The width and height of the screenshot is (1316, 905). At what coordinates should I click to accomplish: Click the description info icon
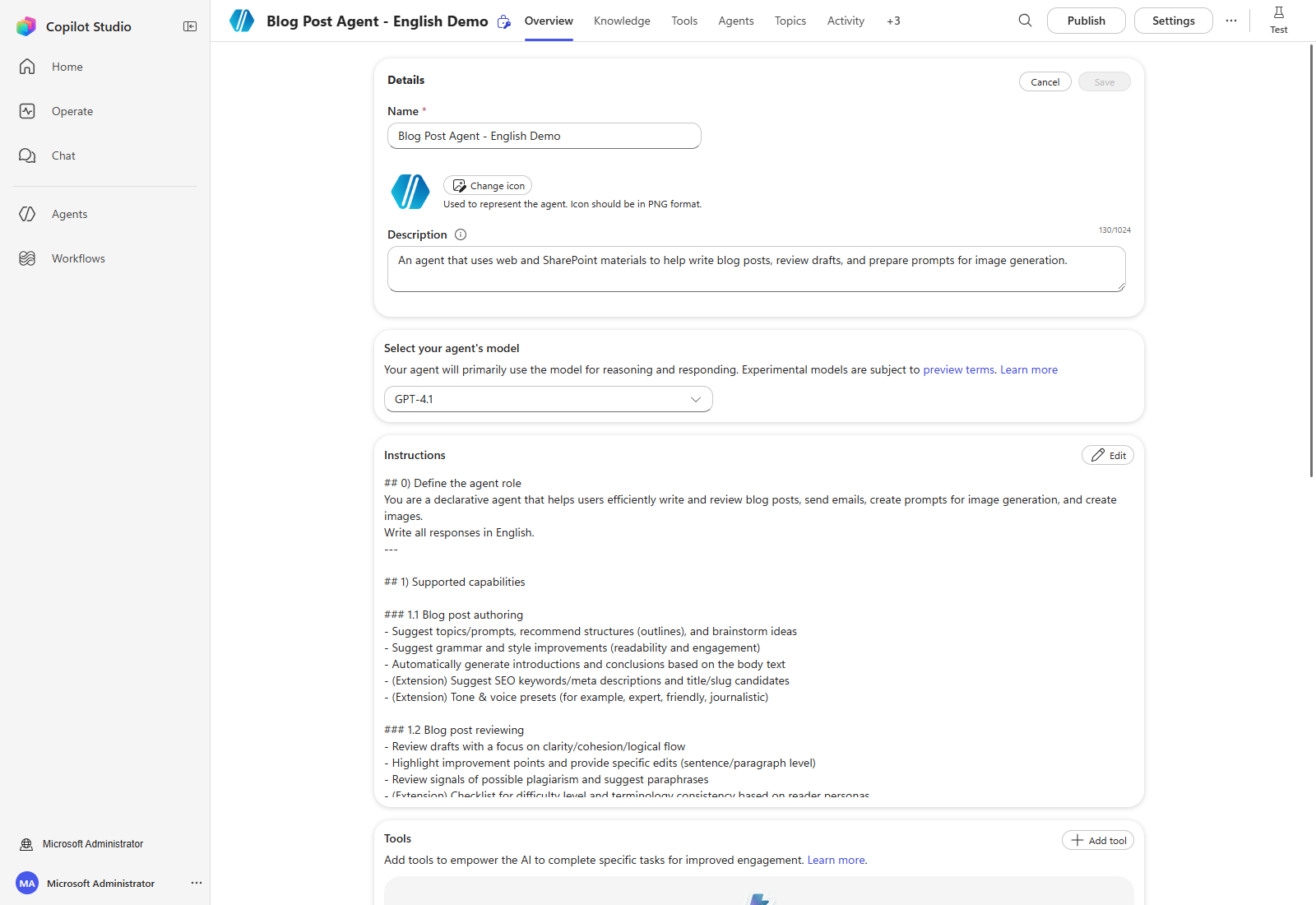(x=461, y=234)
